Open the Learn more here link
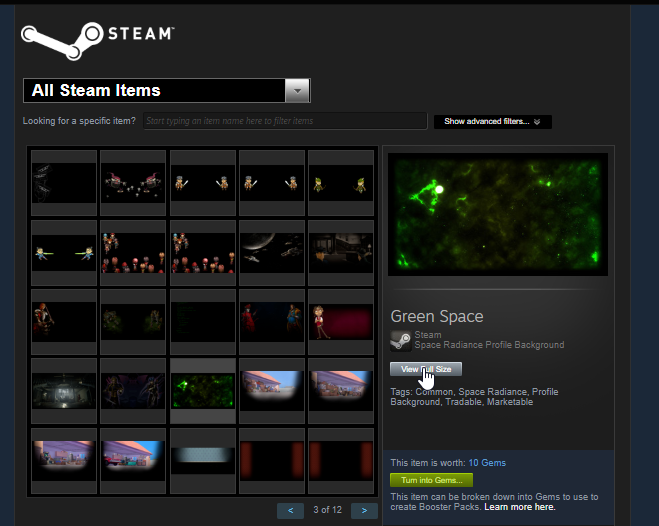 (520, 507)
